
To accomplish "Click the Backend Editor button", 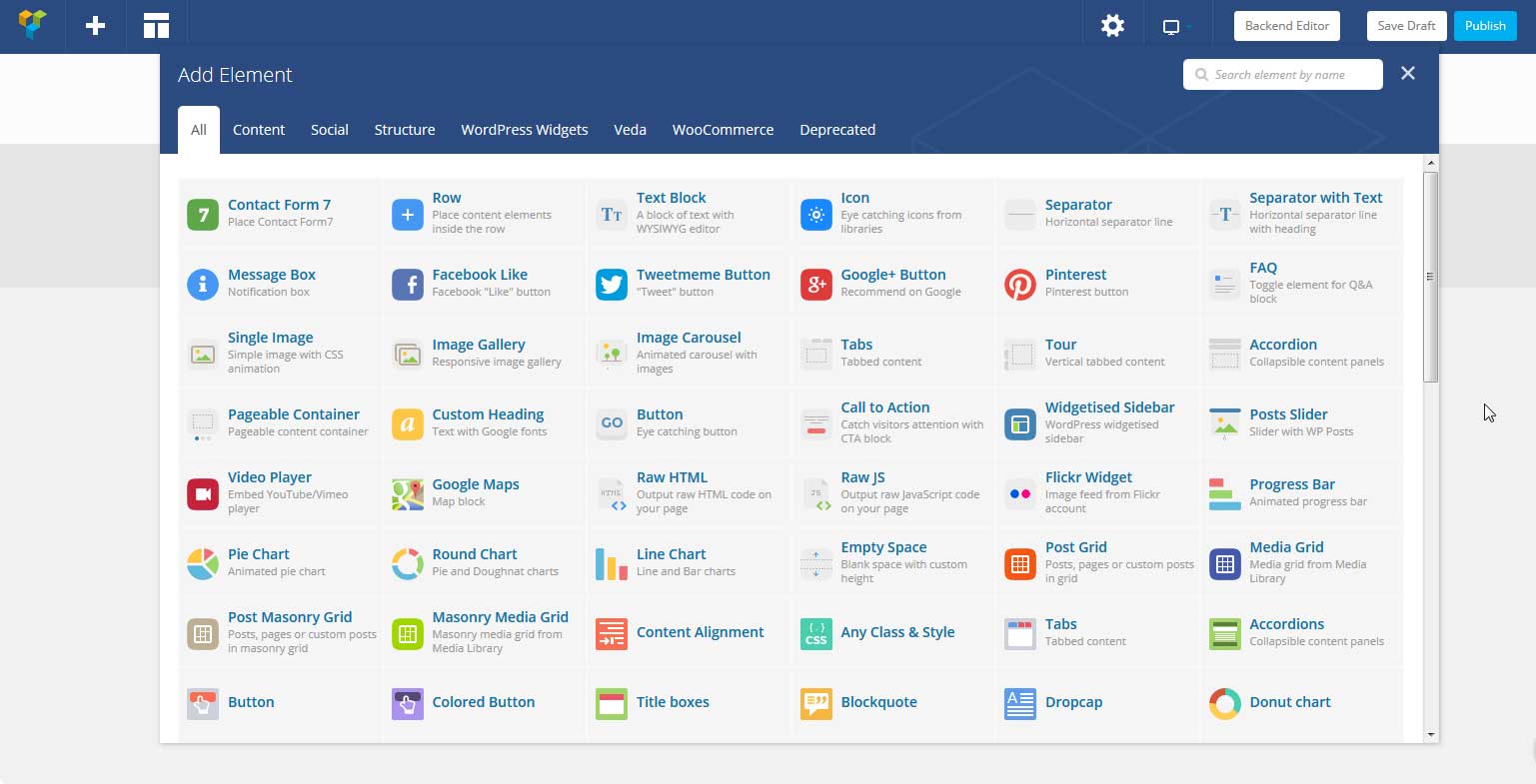I will [1287, 26].
